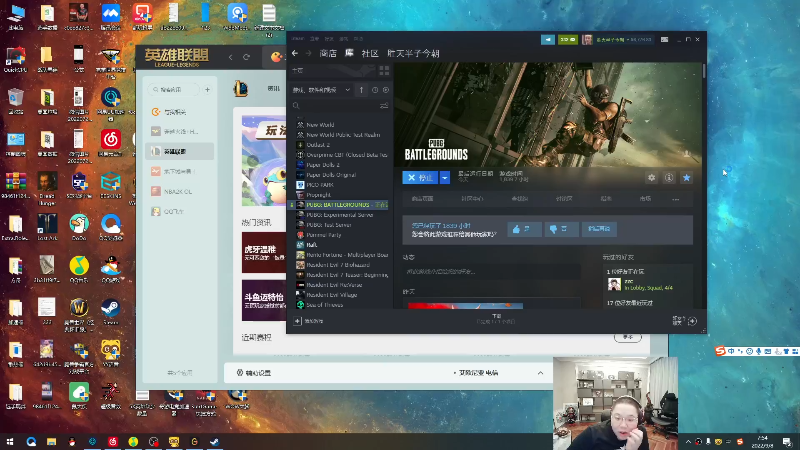Image resolution: width=800 pixels, height=450 pixels.
Task: Click add a game plus icon
Action: (x=297, y=321)
